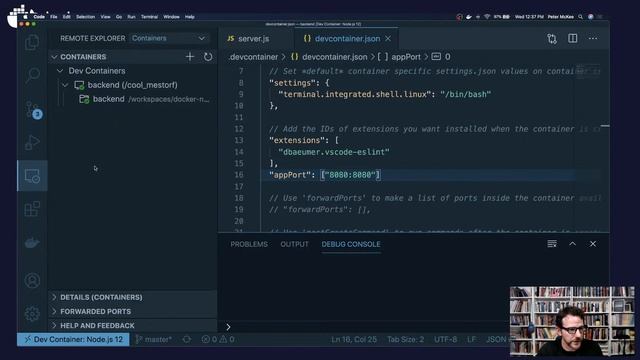The image size is (640, 360).
Task: Collapse the Dev Containers tree node
Action: pyautogui.click(x=60, y=71)
